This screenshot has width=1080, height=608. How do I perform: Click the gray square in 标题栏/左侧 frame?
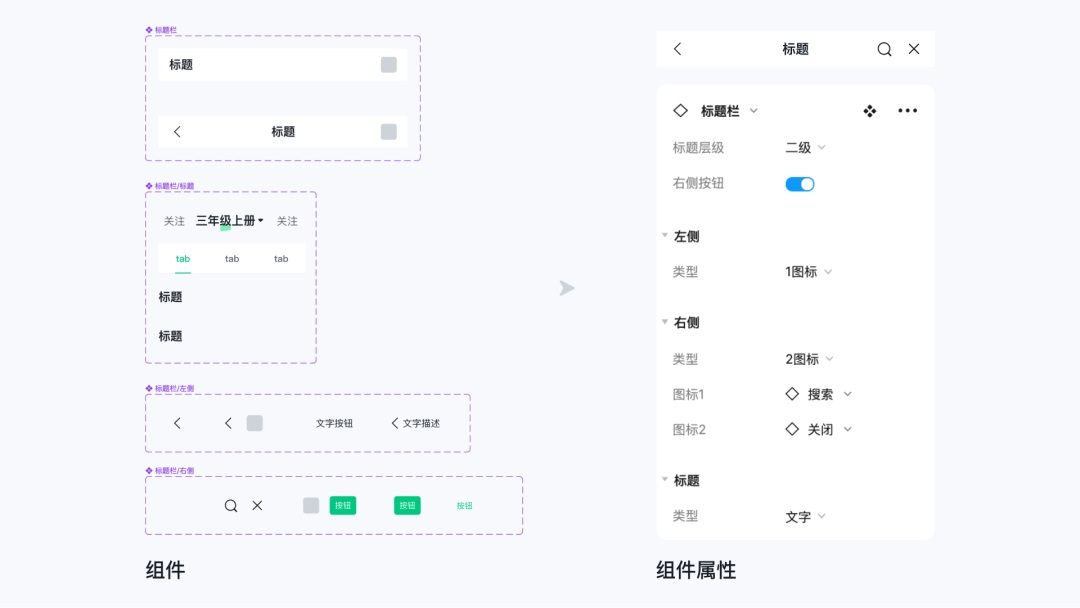255,423
